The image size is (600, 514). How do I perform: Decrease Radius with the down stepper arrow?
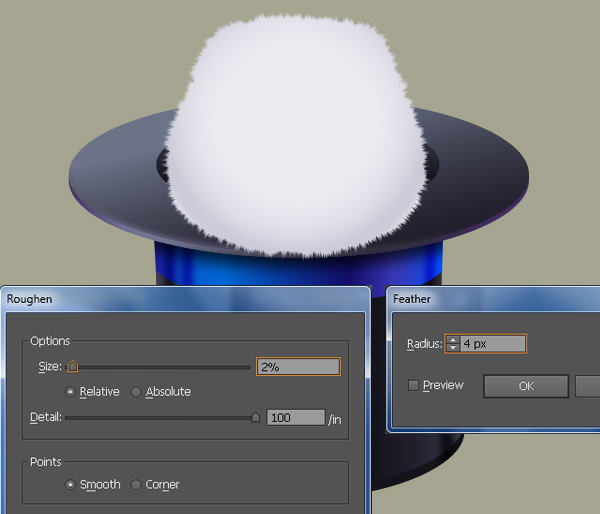tap(453, 348)
